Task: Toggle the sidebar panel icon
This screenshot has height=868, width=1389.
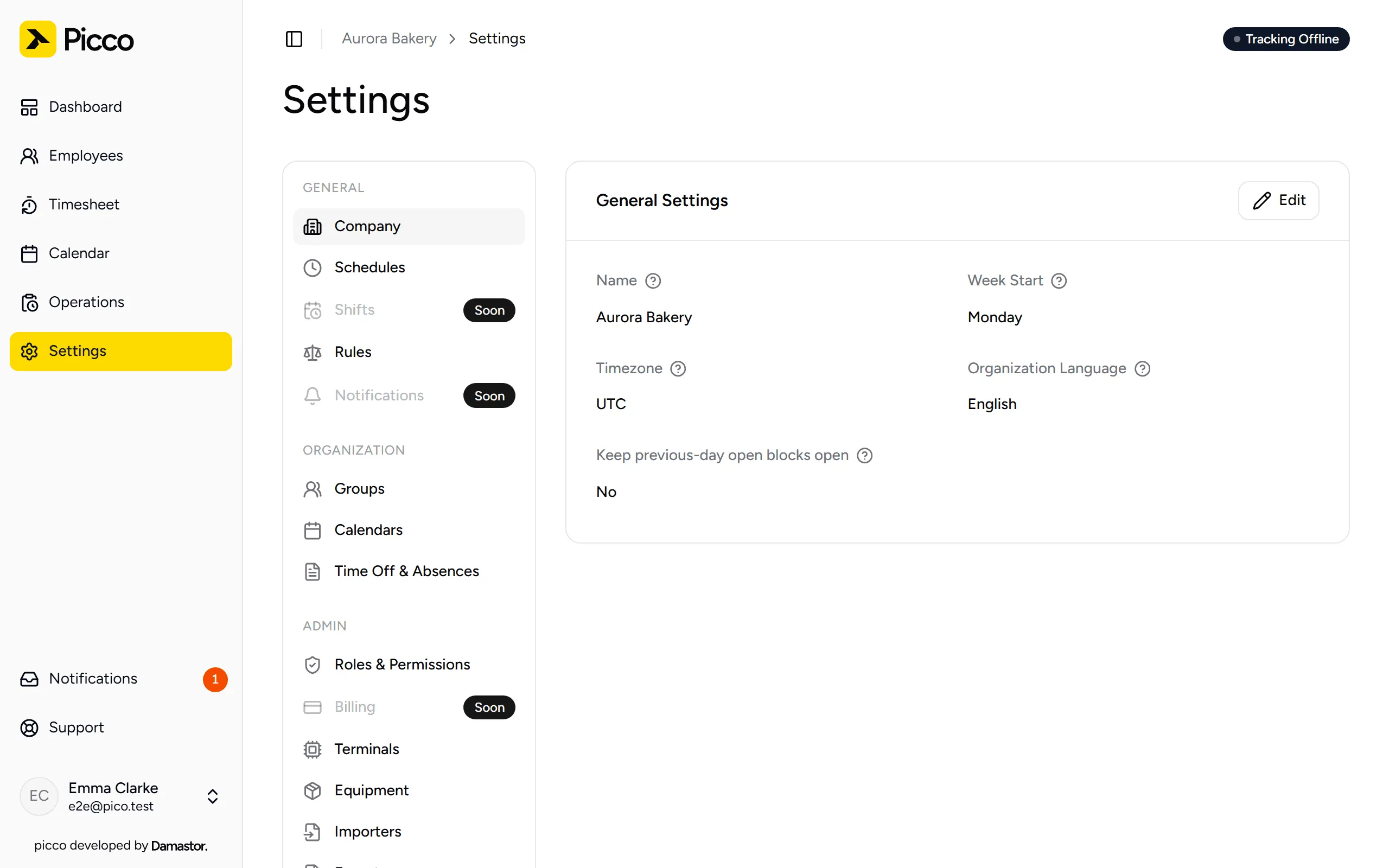Action: click(294, 39)
